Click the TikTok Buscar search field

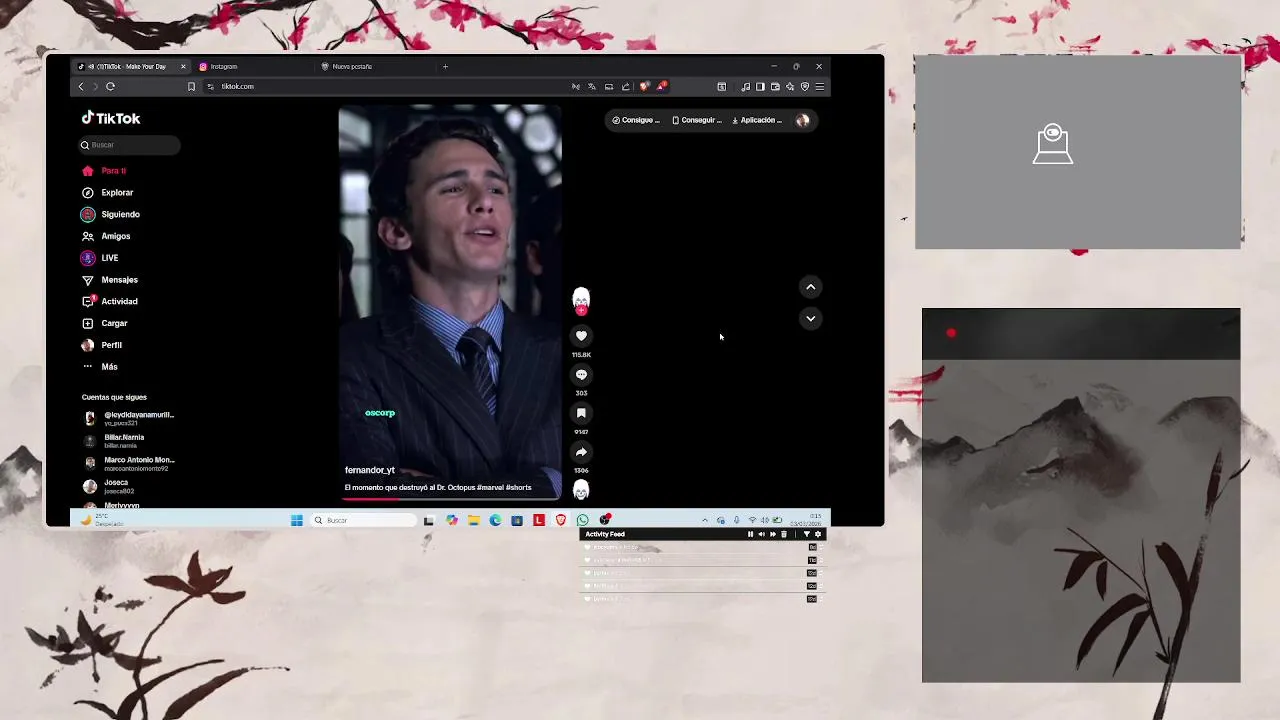(x=130, y=145)
